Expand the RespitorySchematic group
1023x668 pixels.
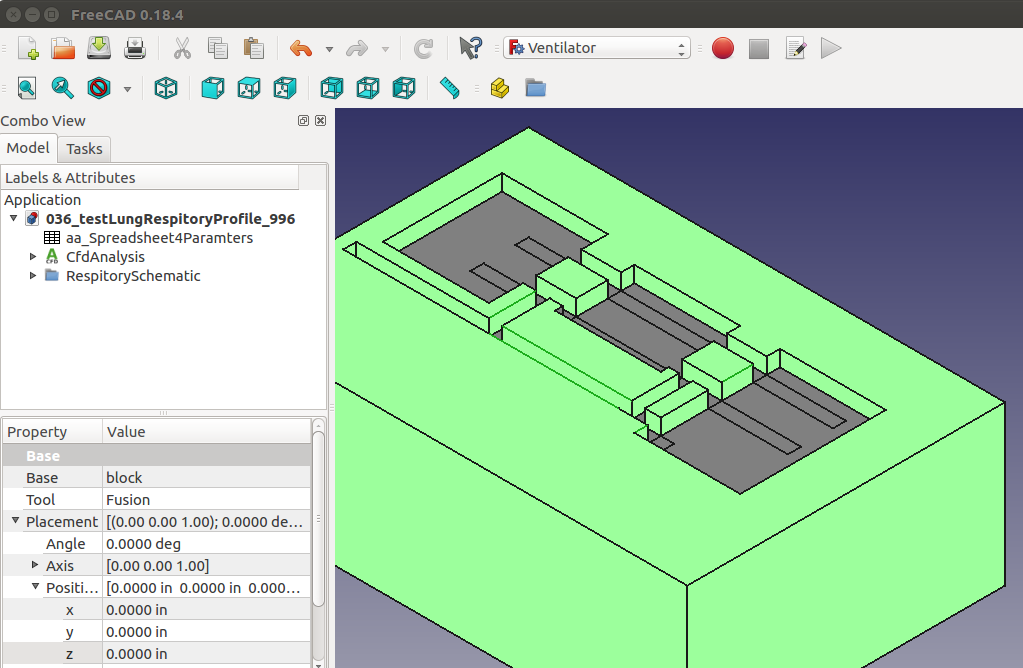click(x=33, y=276)
